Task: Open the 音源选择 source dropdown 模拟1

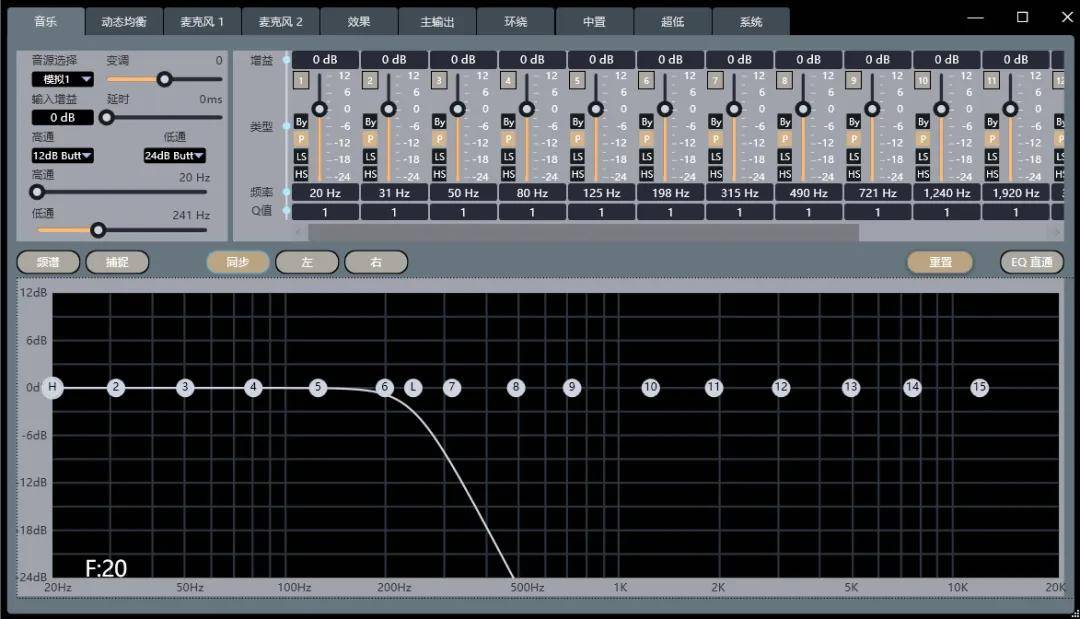Action: pos(62,79)
